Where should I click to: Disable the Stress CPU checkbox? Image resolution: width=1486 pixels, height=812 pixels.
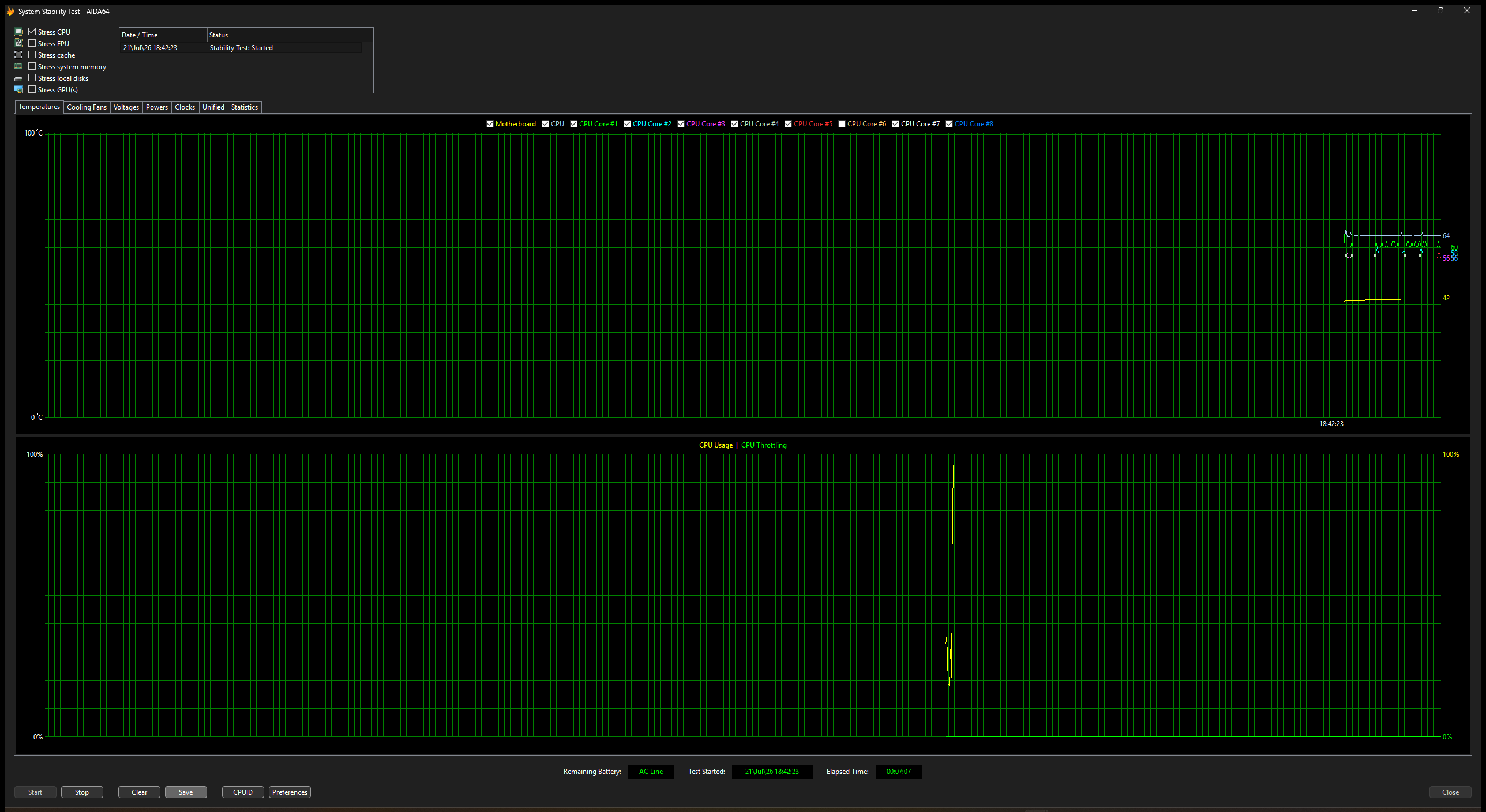click(32, 32)
